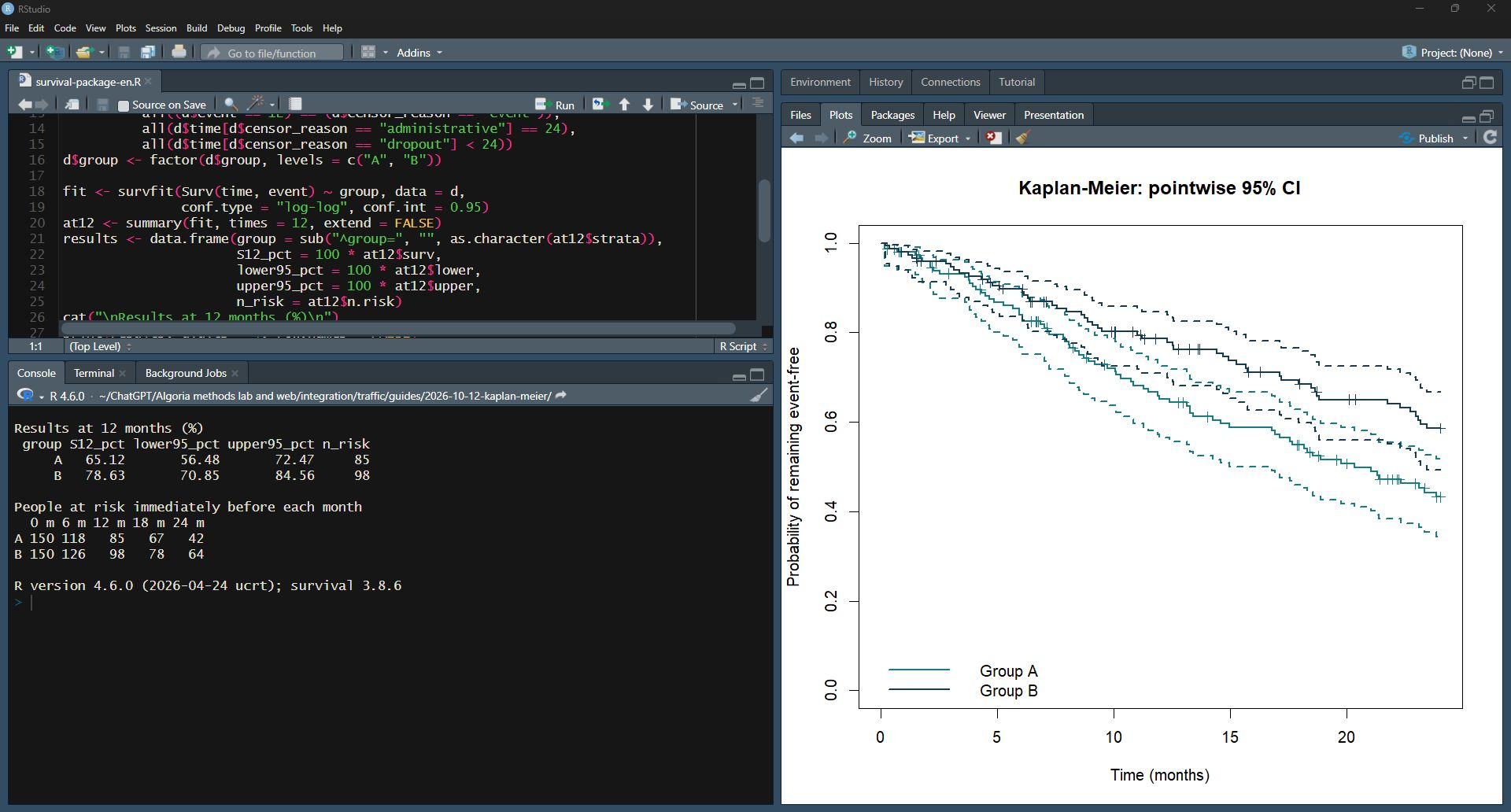Open the Addins dropdown menu
The width and height of the screenshot is (1511, 812).
point(419,52)
